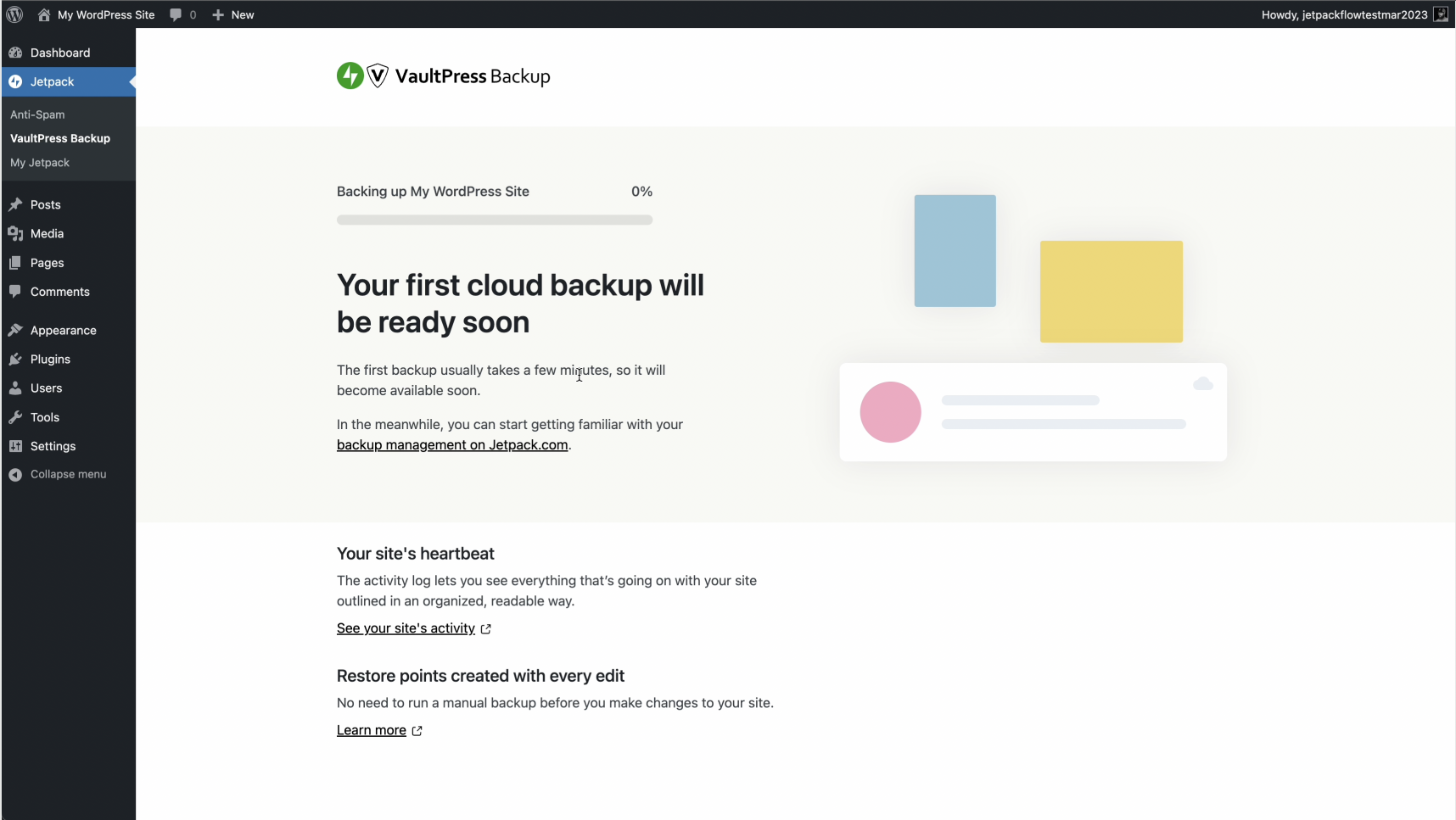Click Backing up My WordPress Site text
The height and width of the screenshot is (820, 1456).
(x=433, y=192)
